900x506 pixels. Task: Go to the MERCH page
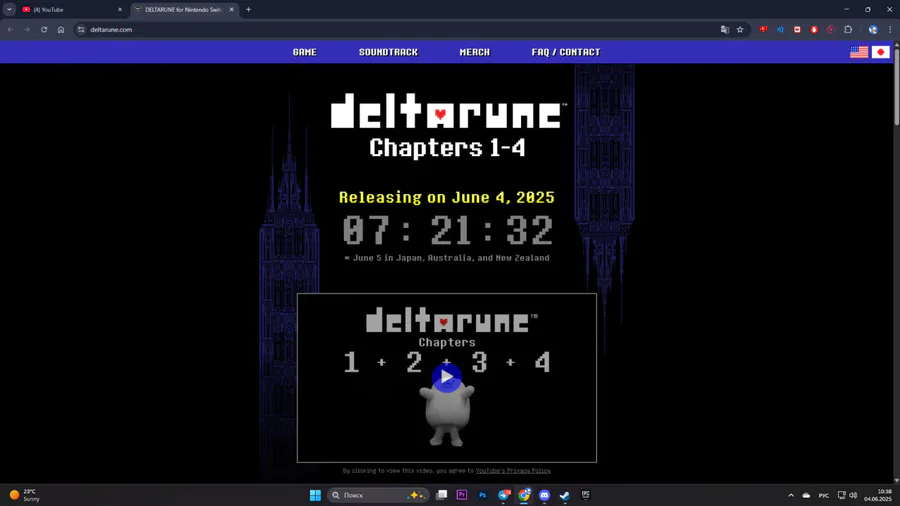click(x=475, y=52)
